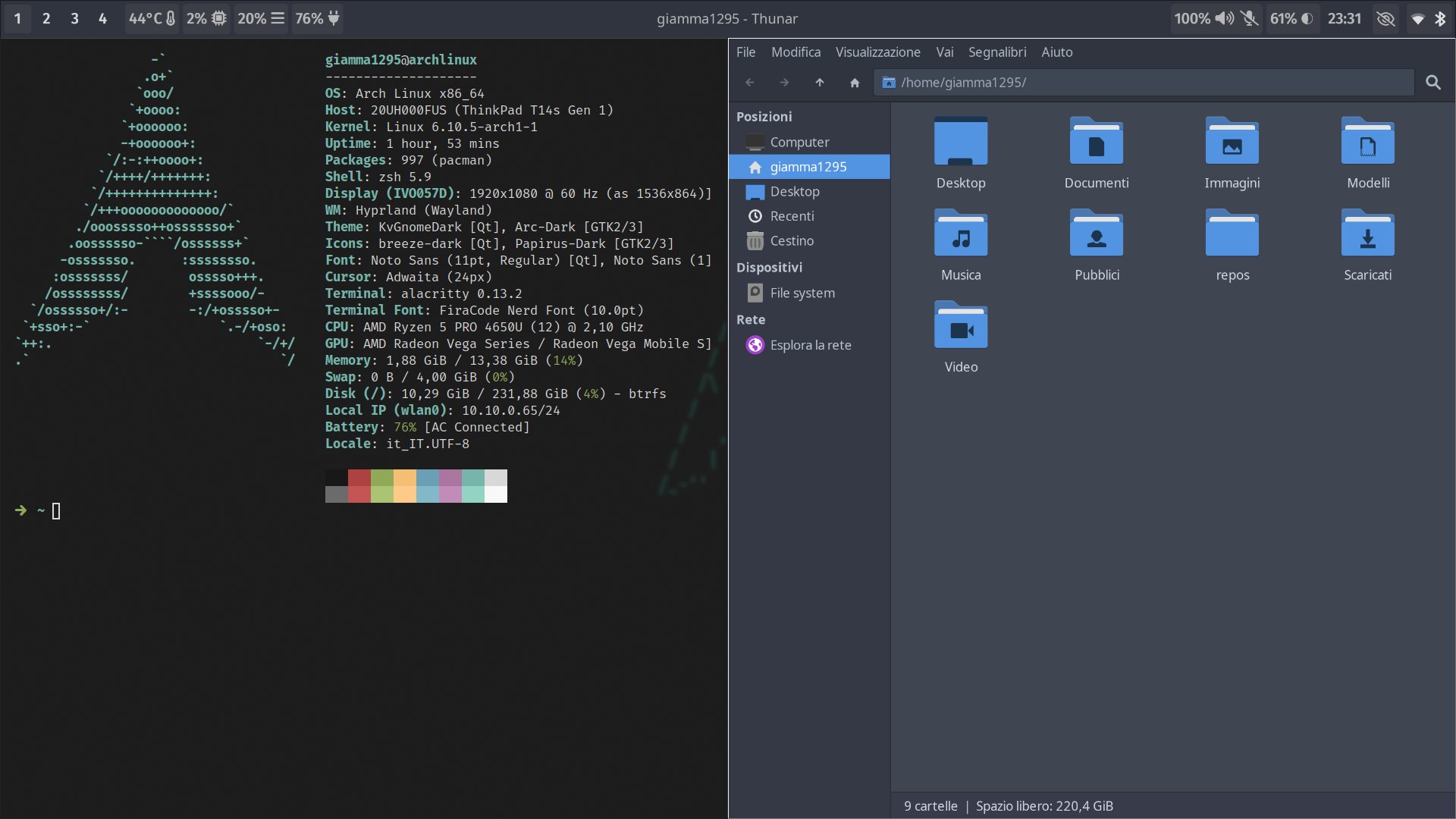Switch to workspace 2

[46, 18]
